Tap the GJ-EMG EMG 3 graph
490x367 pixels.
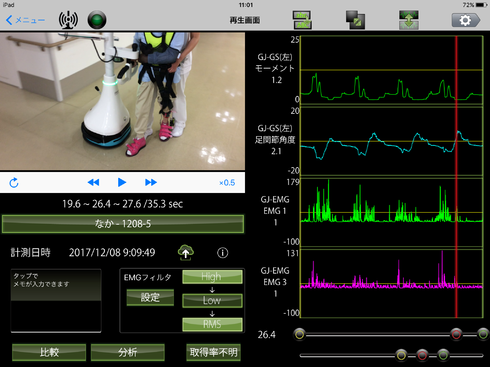click(392, 283)
